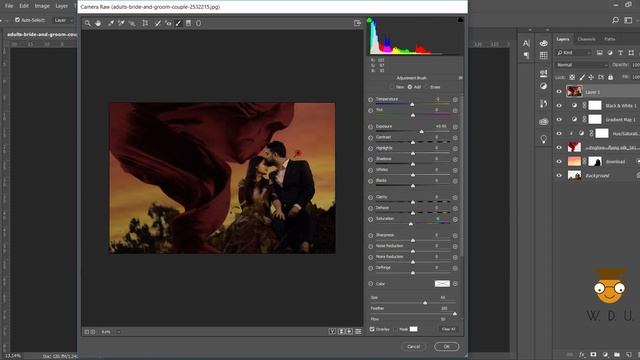Decrease Exposure with its minus button
Screen dimensions: 640x360
click(x=370, y=127)
